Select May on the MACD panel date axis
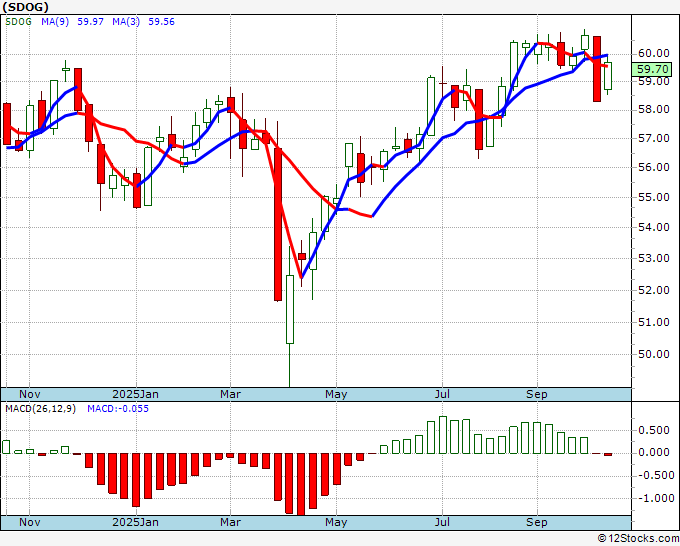This screenshot has height=546, width=680. (x=336, y=522)
